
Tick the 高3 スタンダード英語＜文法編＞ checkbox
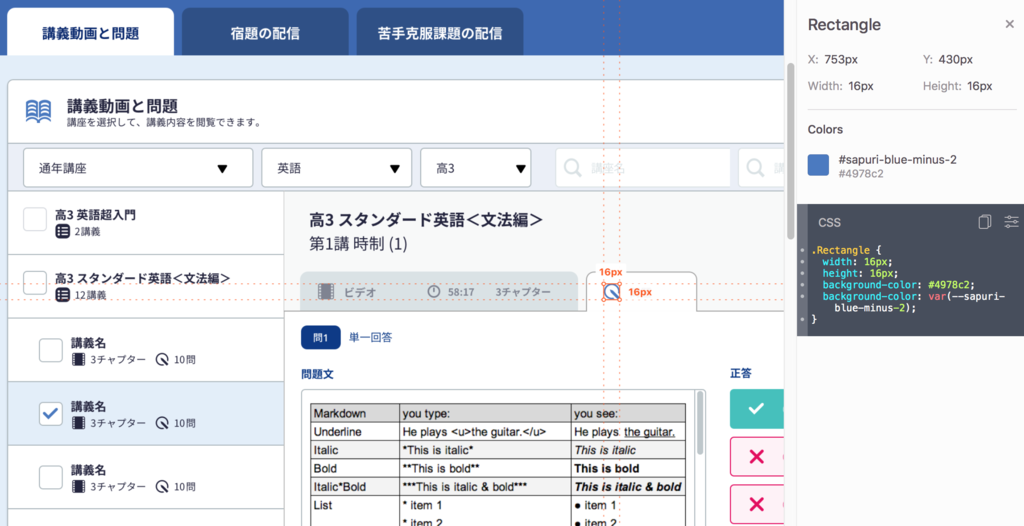(35, 283)
